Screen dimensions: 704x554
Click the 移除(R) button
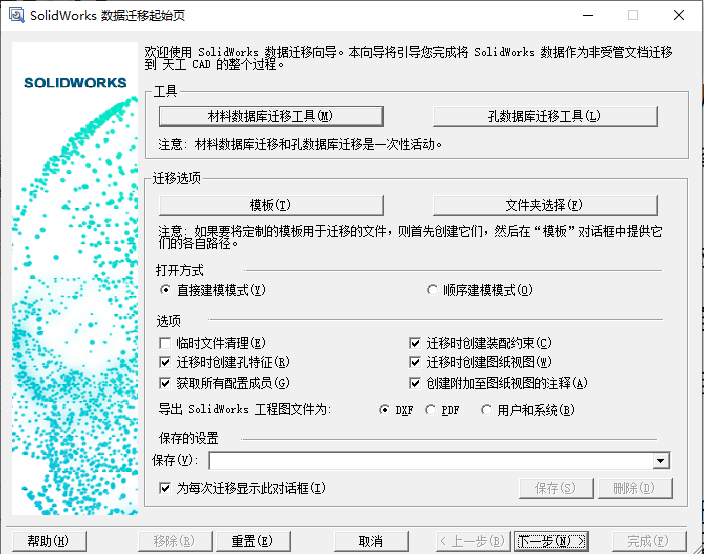tap(175, 541)
